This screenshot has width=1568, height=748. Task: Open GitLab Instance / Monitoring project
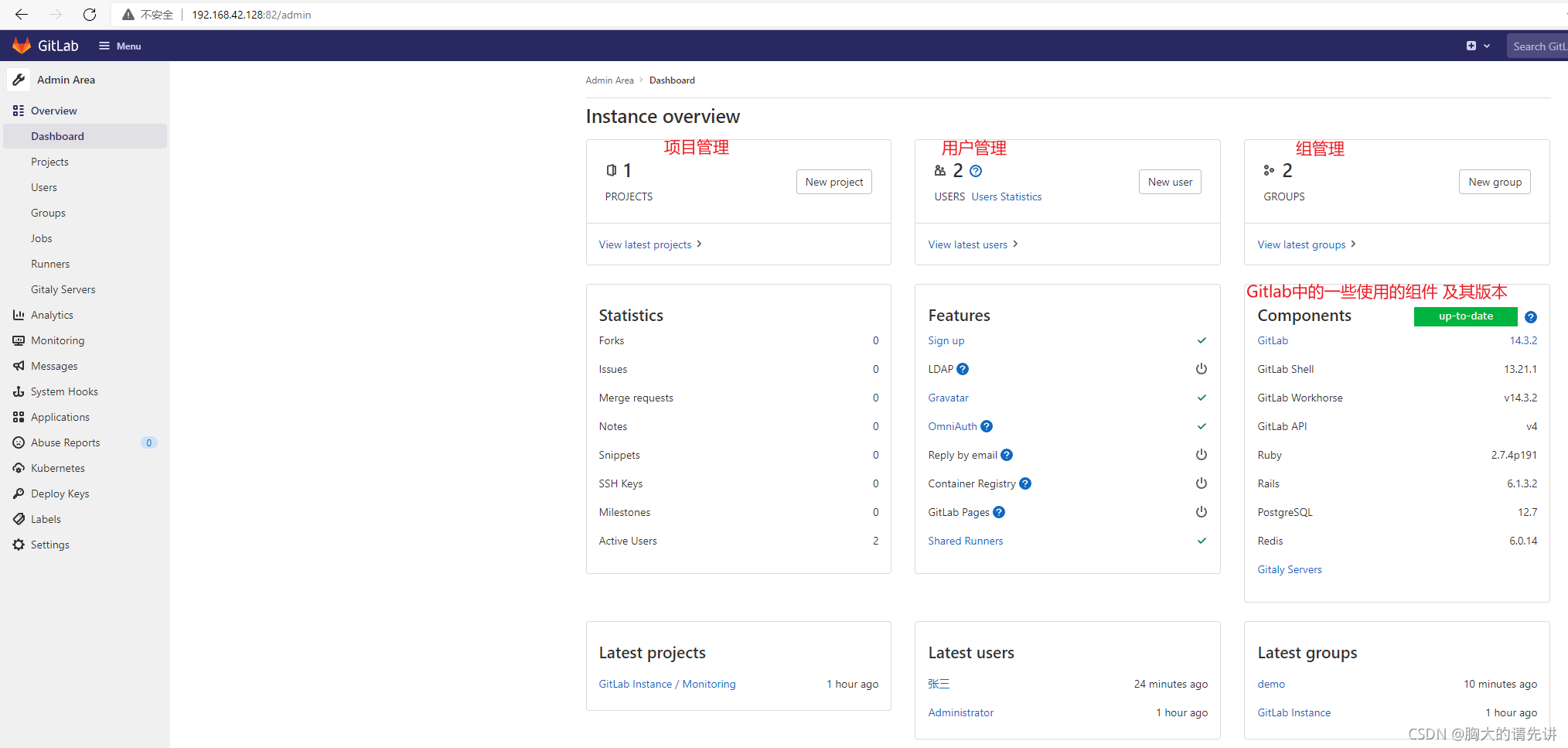point(667,684)
